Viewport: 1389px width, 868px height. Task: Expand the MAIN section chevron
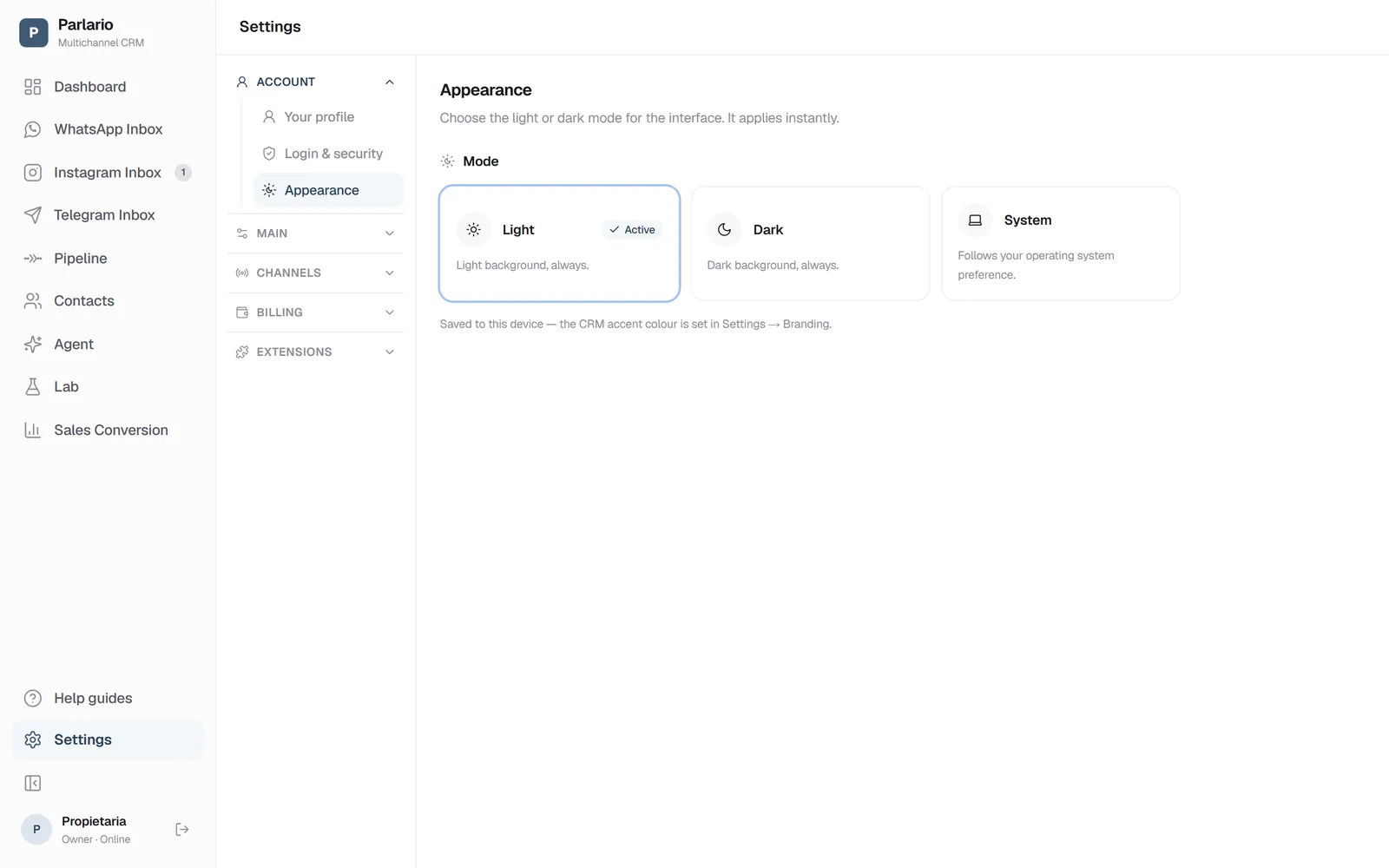(390, 233)
